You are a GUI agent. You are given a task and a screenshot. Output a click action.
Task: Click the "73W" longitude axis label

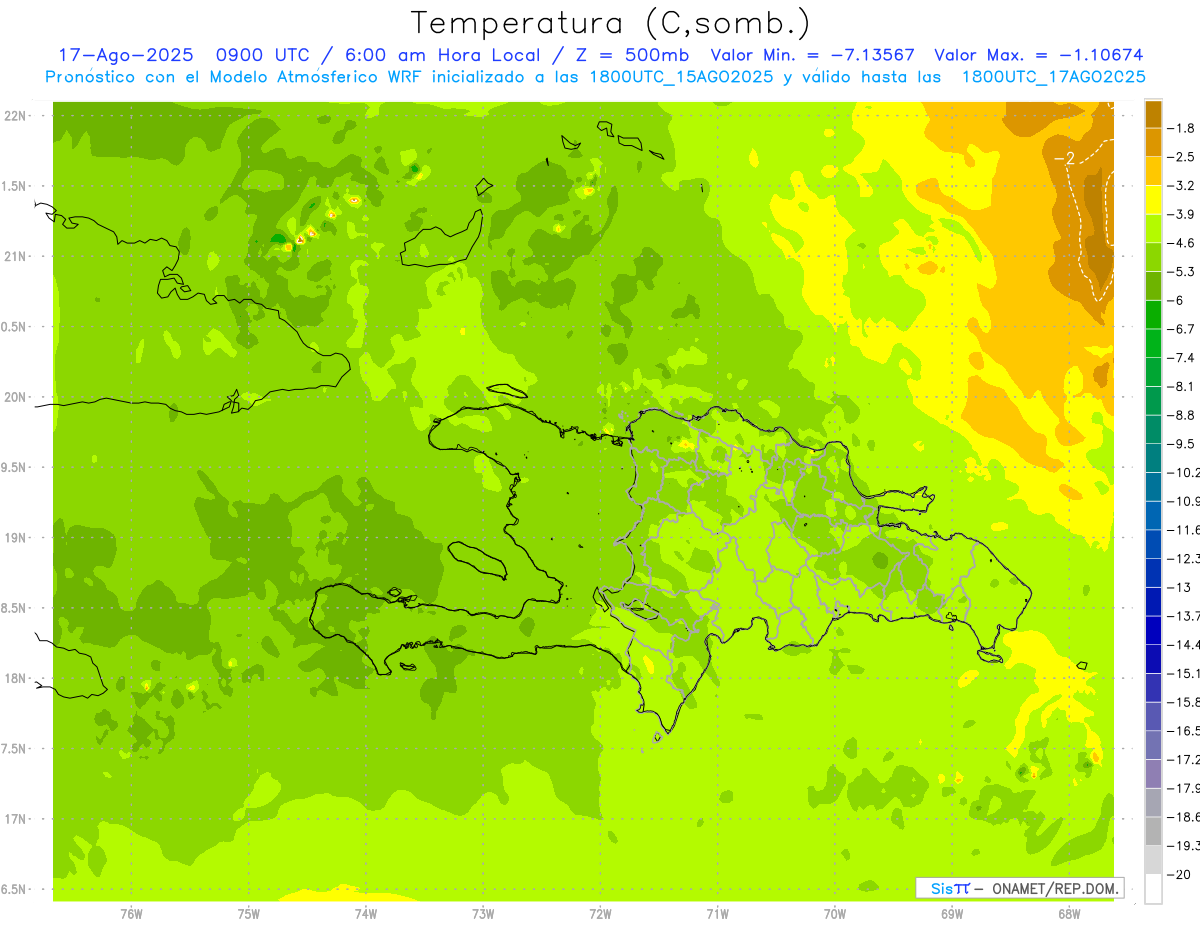[483, 914]
